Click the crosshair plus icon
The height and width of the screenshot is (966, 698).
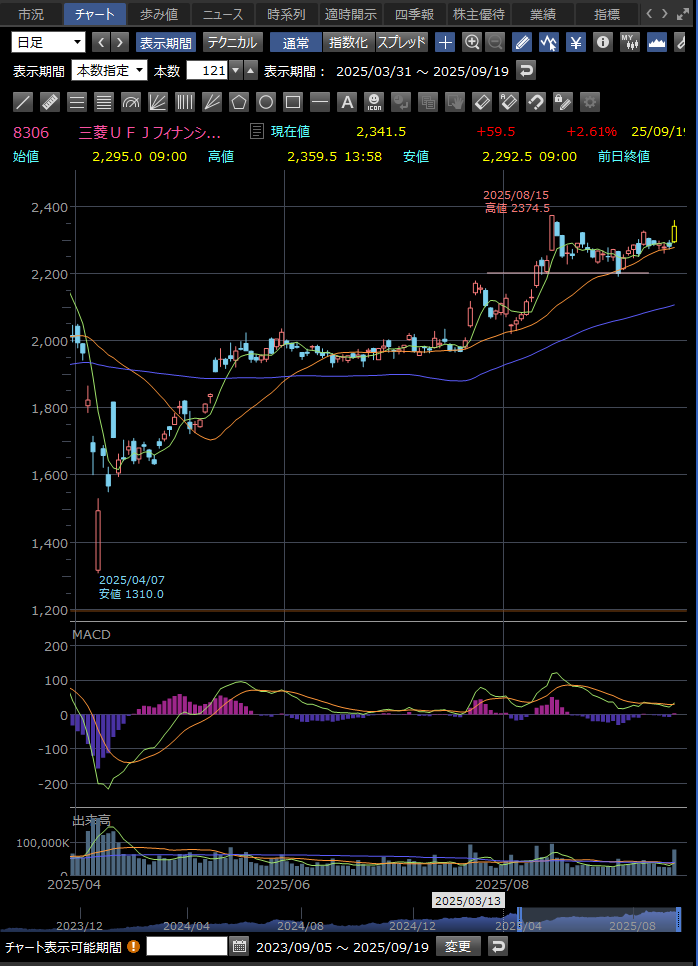tap(446, 42)
